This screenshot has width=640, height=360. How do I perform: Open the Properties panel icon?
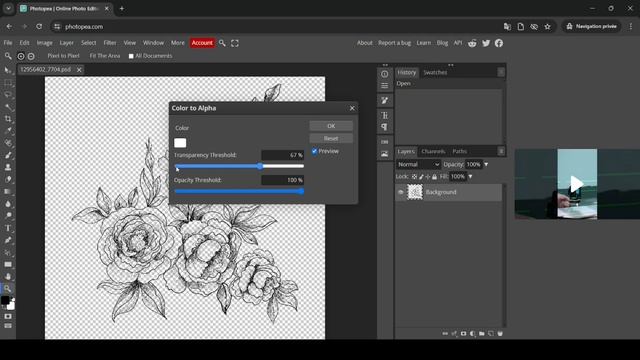pos(384,86)
